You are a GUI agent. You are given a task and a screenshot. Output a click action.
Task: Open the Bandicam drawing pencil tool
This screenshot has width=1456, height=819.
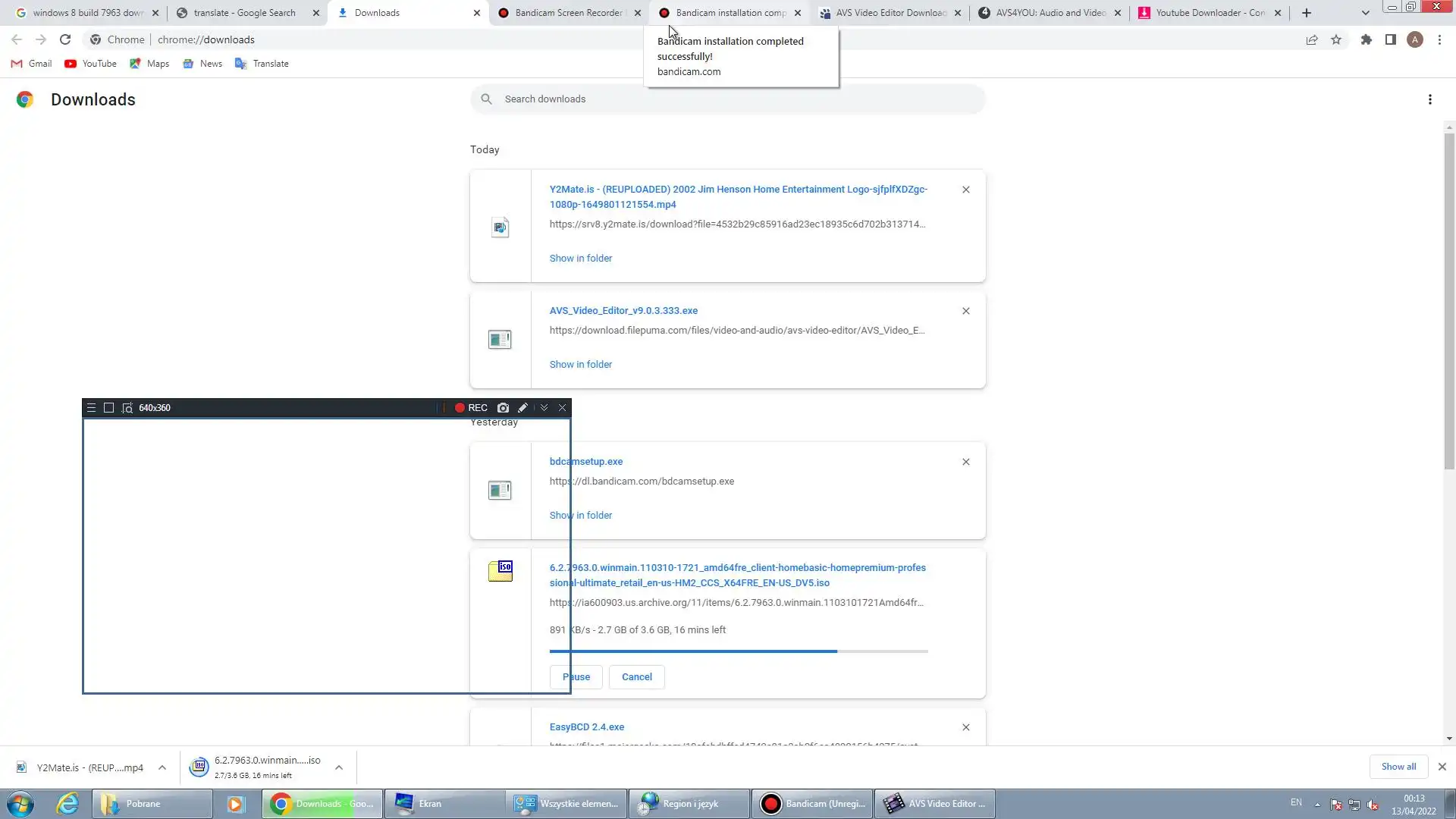click(522, 408)
